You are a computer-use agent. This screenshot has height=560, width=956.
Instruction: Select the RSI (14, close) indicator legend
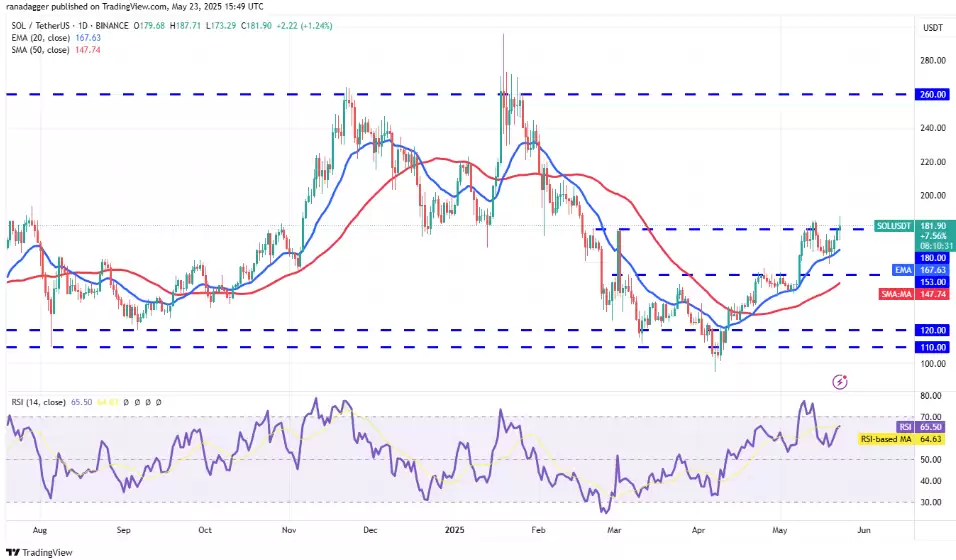[38, 403]
